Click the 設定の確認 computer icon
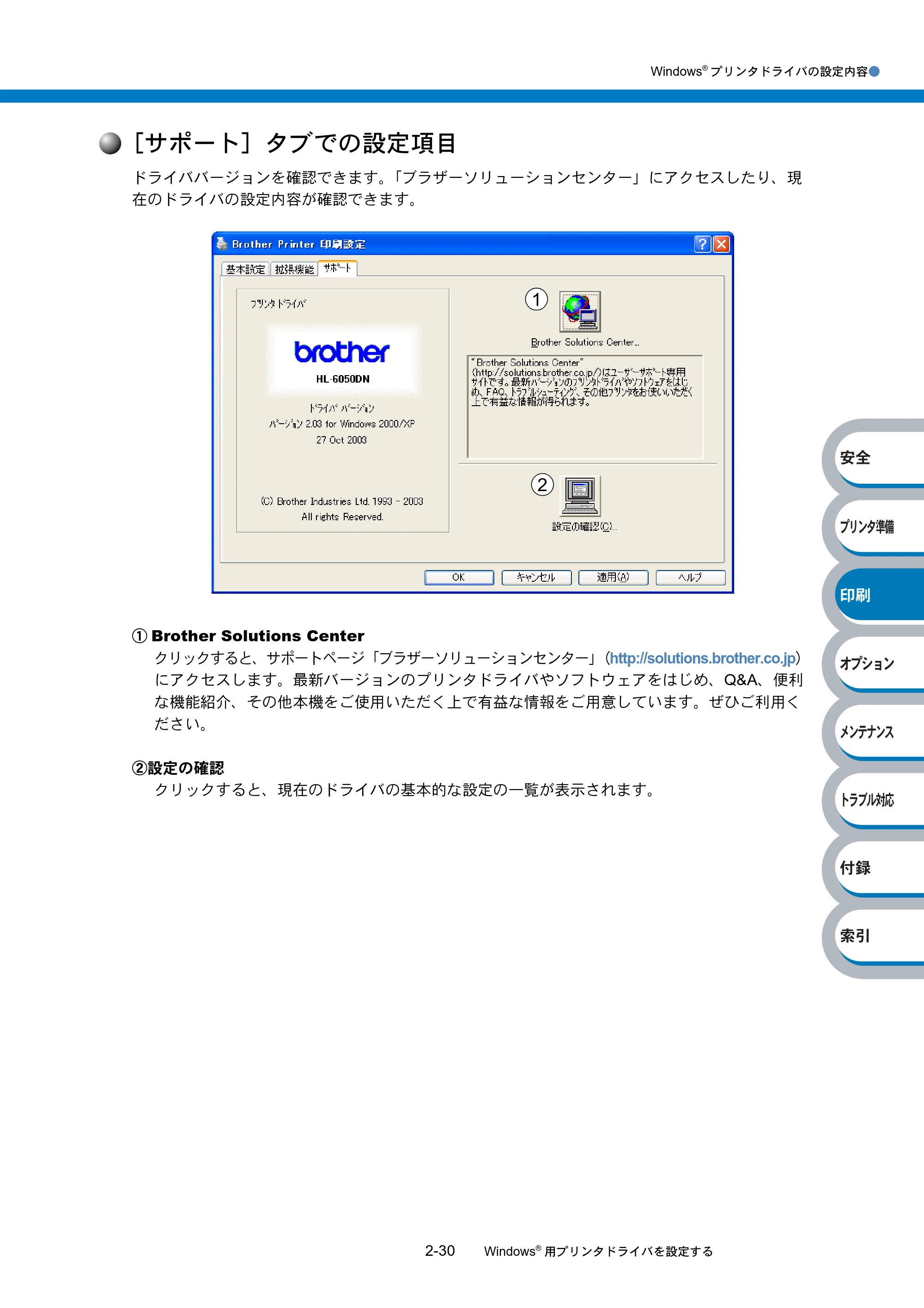The height and width of the screenshot is (1308, 924). 580,496
